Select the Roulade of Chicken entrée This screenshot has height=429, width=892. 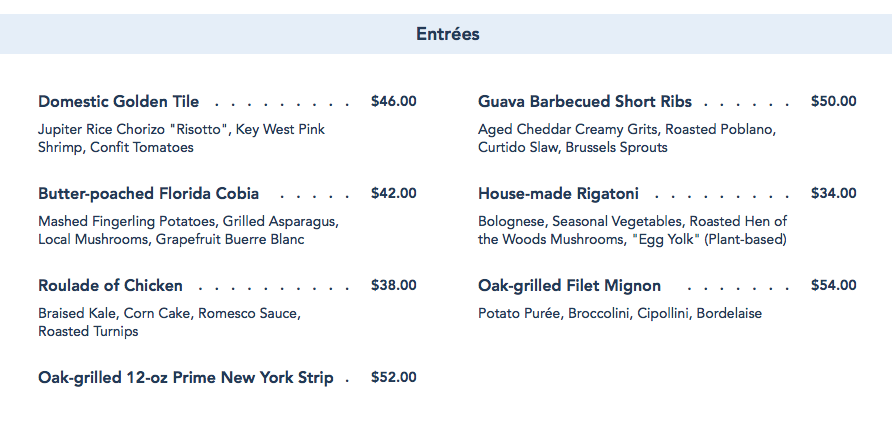(x=110, y=286)
